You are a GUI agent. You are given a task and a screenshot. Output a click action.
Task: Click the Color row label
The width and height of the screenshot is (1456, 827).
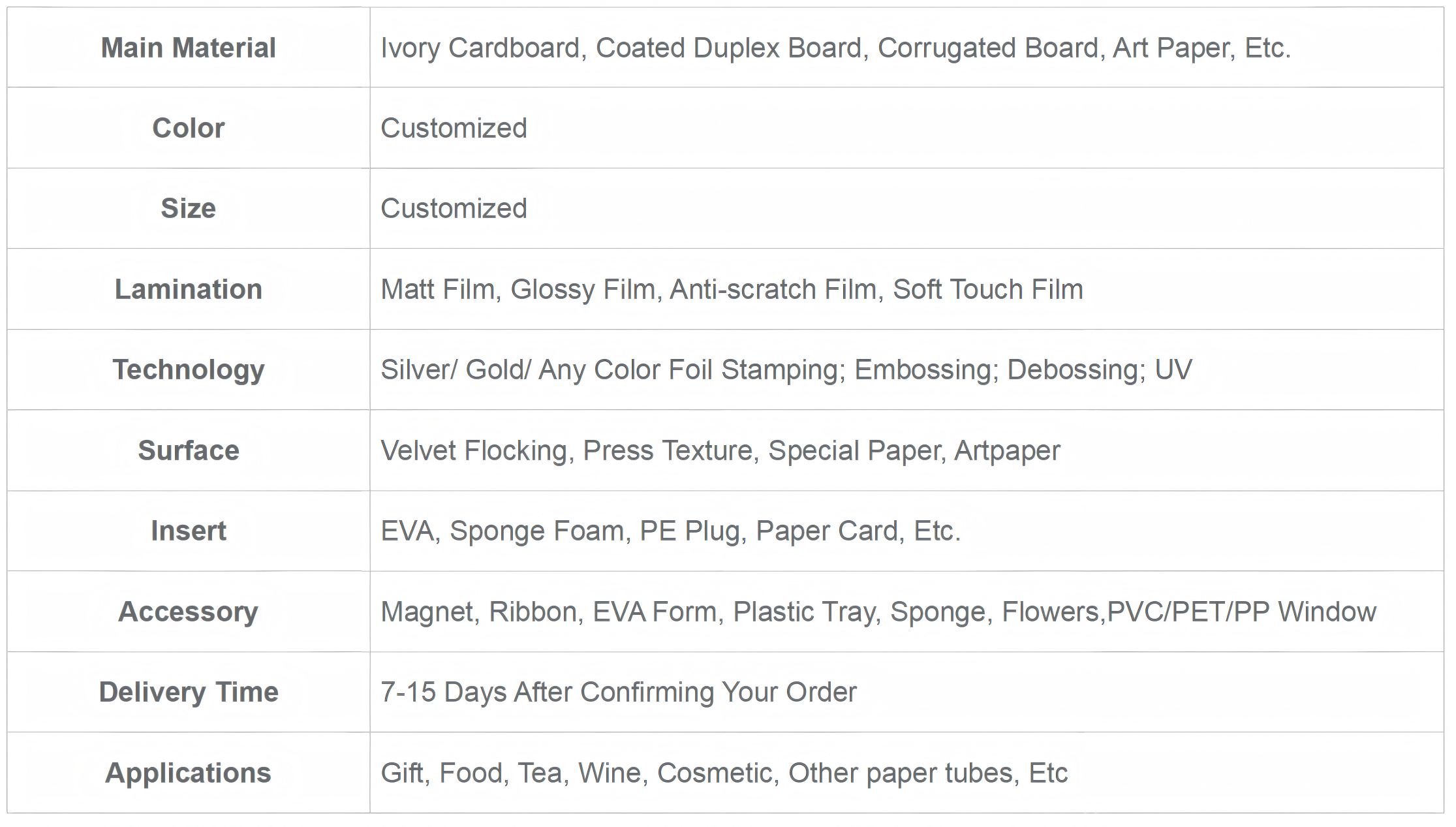pyautogui.click(x=188, y=128)
